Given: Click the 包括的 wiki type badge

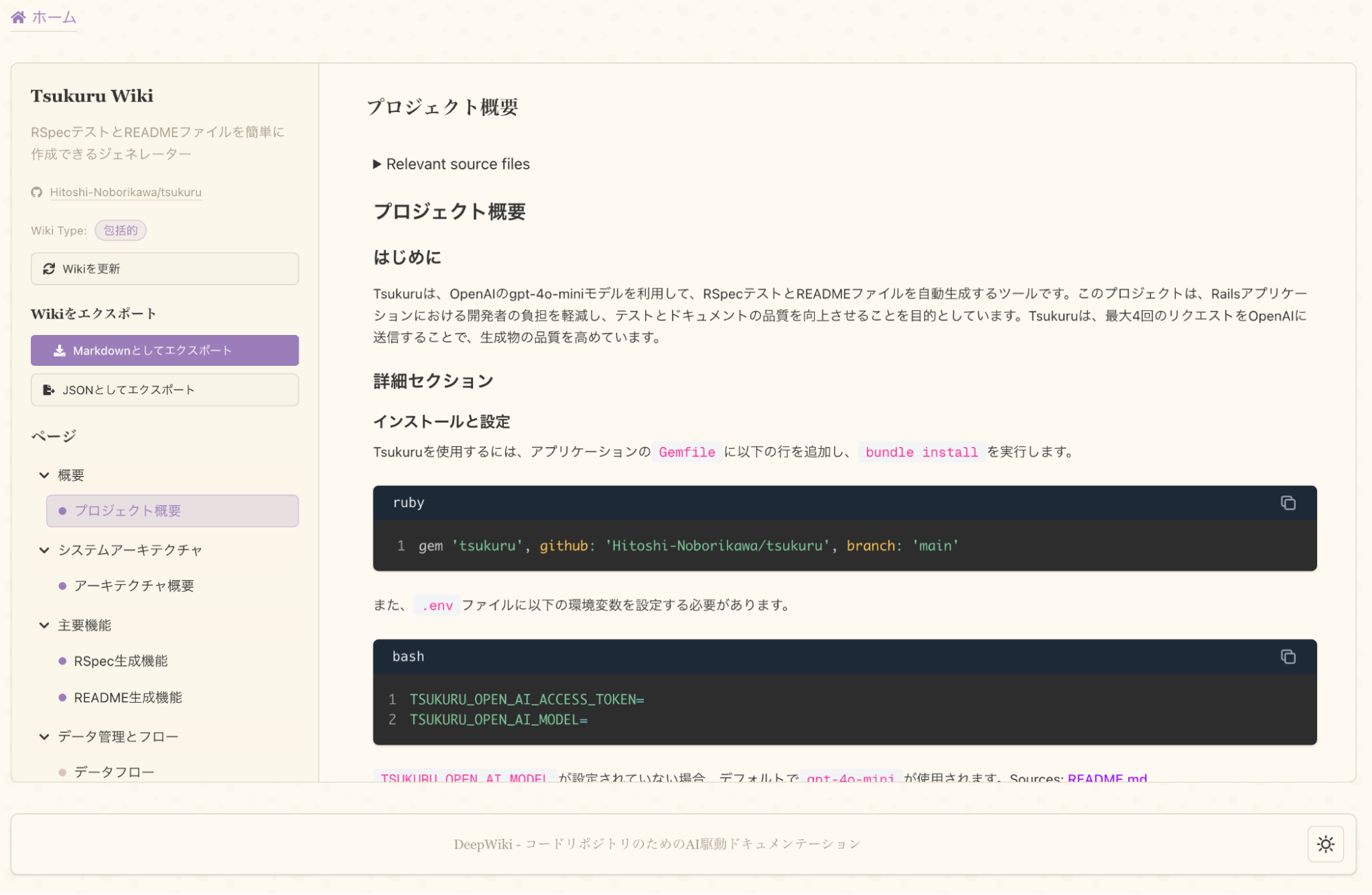Looking at the screenshot, I should point(121,231).
